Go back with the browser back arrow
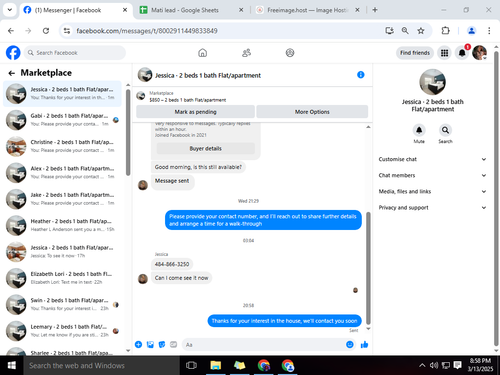 click(11, 31)
